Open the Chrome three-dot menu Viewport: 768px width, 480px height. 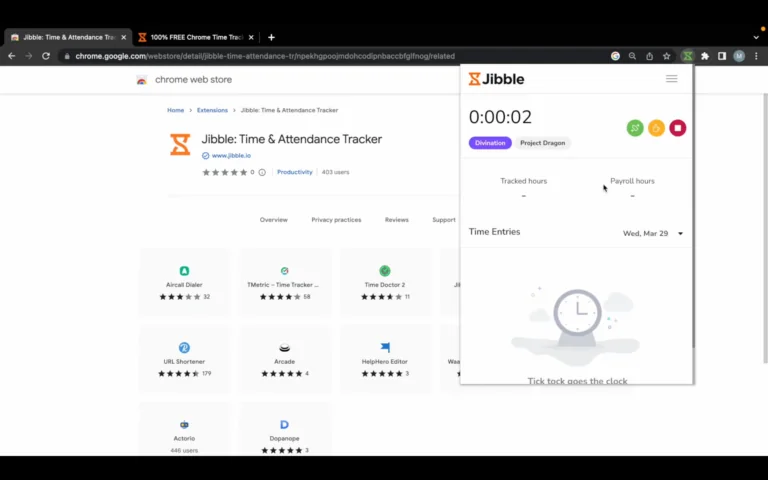(x=756, y=56)
